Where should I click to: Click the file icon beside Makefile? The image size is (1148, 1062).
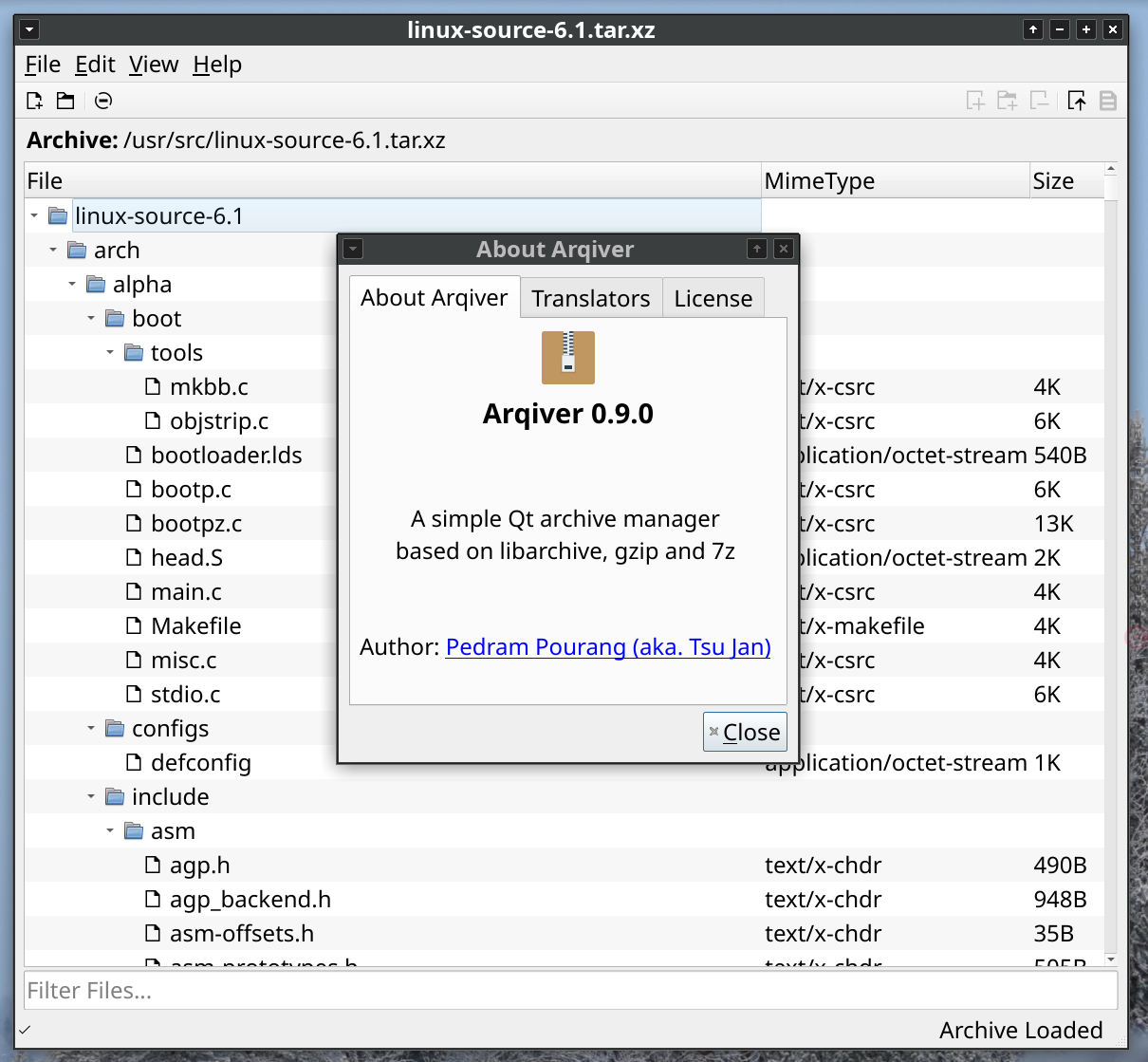[134, 626]
